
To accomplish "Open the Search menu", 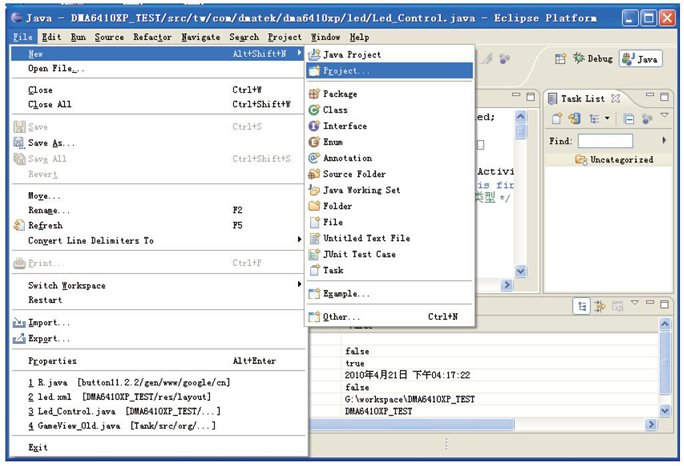I will pyautogui.click(x=244, y=37).
